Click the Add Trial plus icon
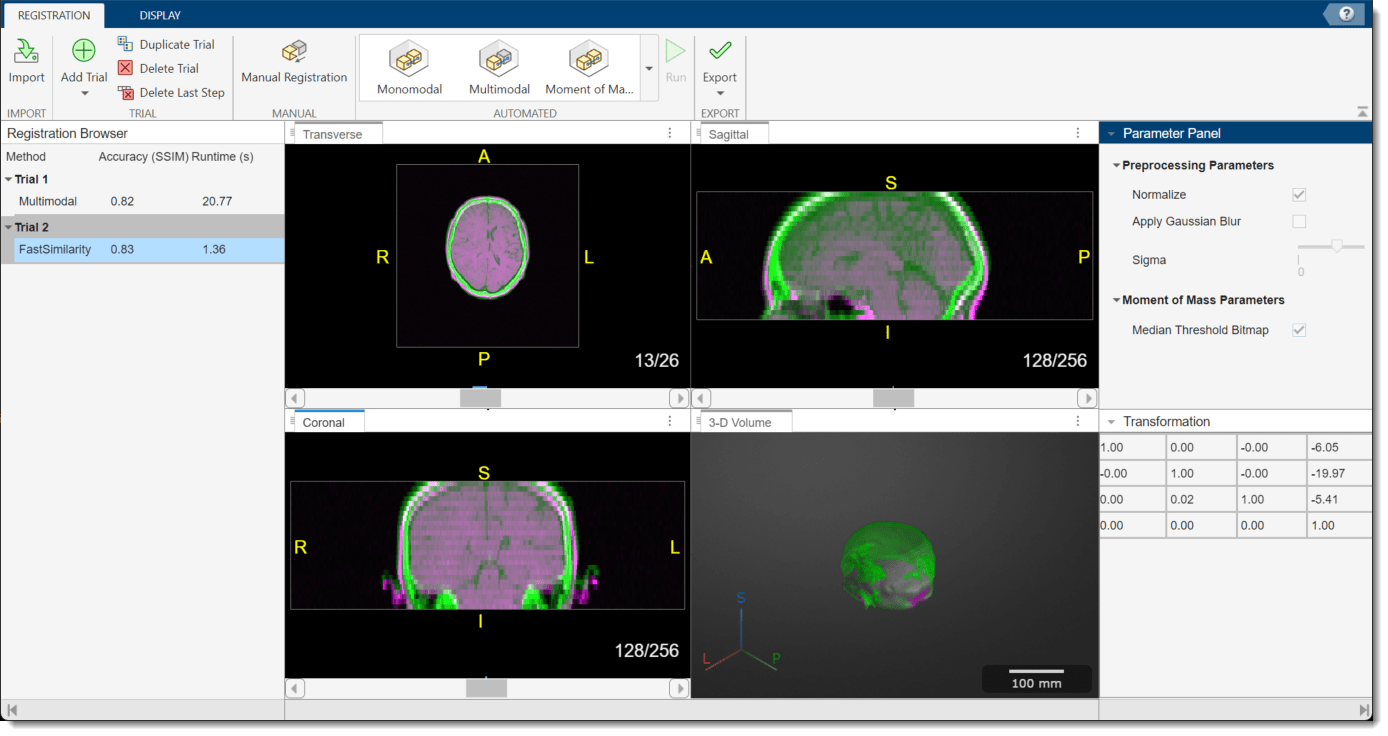The image size is (1388, 736). pyautogui.click(x=84, y=52)
